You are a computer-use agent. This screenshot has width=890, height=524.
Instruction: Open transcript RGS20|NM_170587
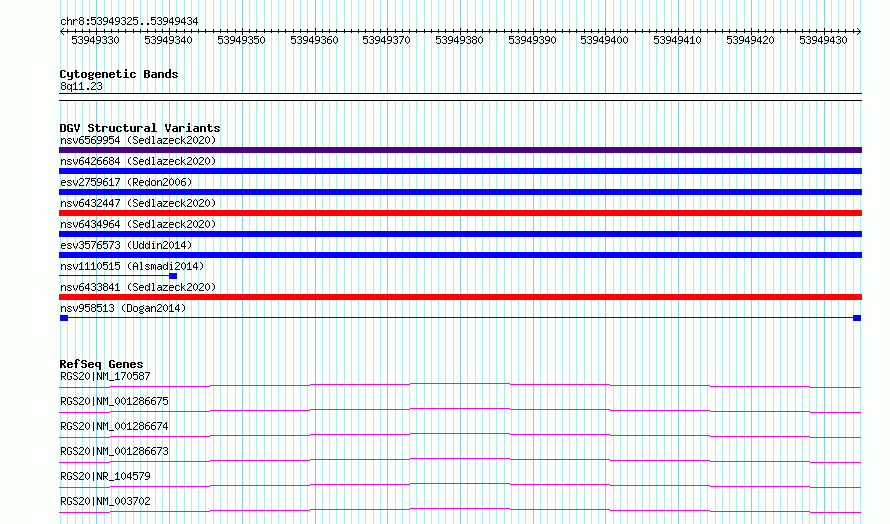(105, 376)
